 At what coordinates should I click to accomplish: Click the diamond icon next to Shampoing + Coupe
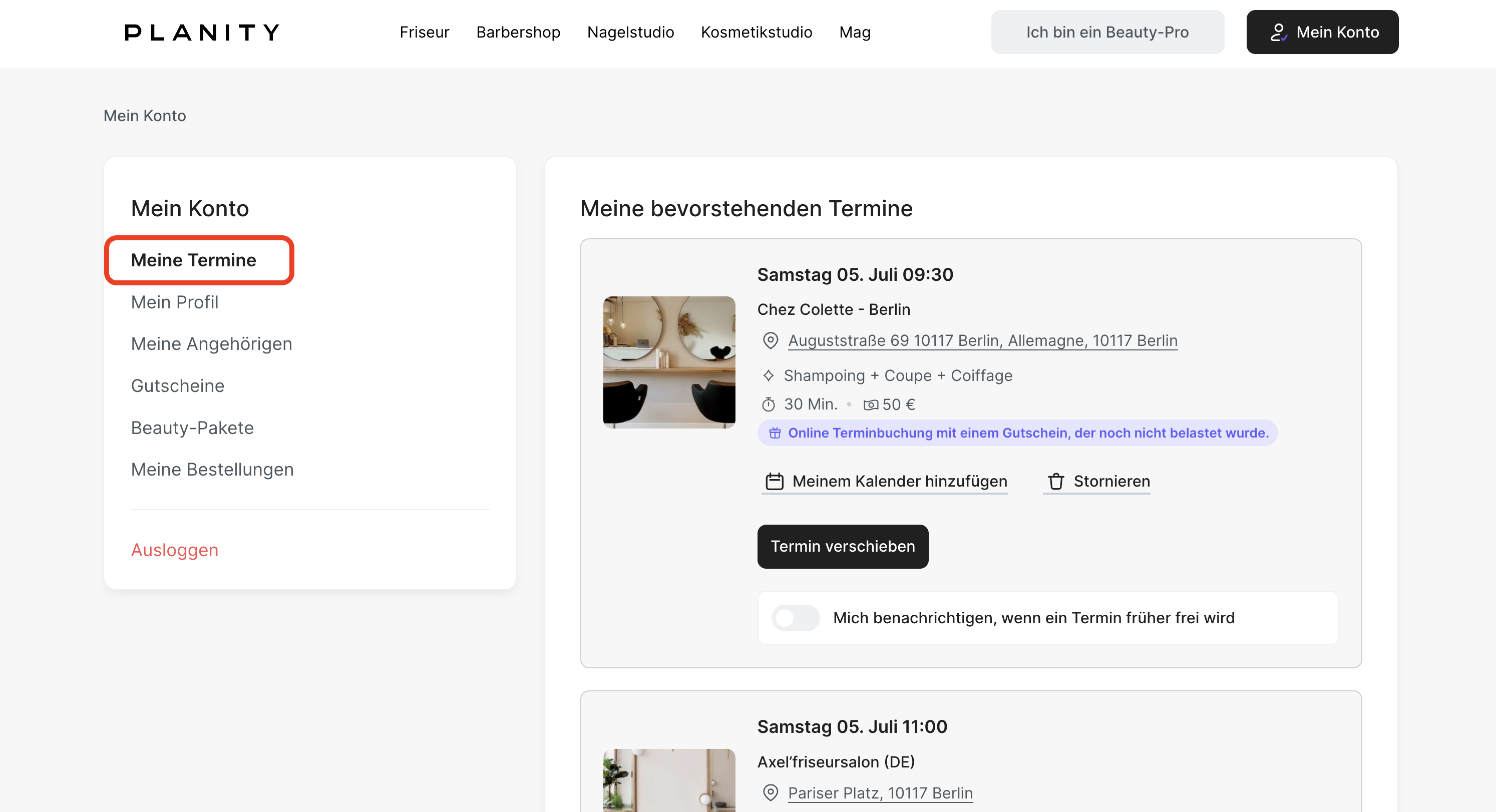[x=769, y=375]
